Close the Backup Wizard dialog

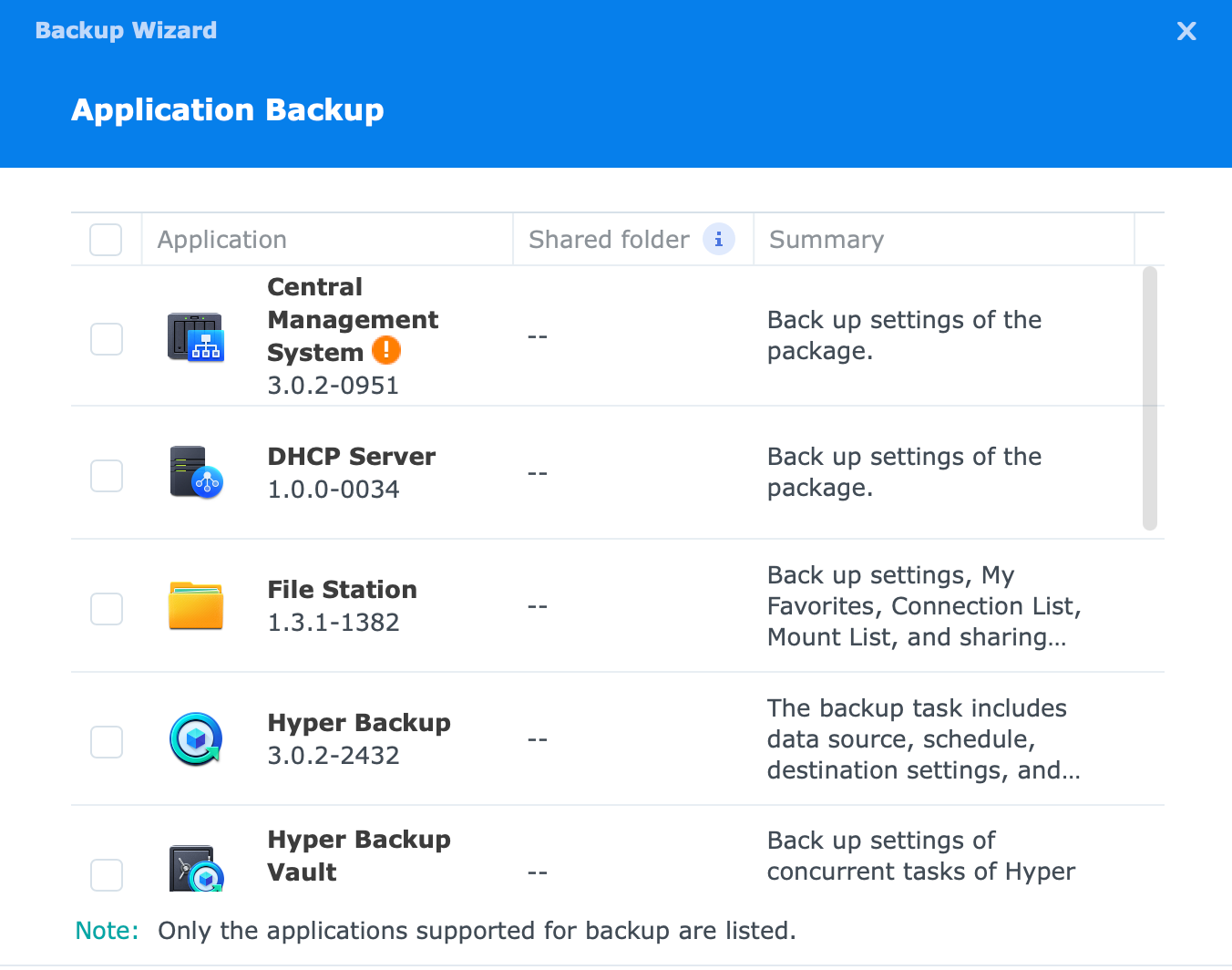(x=1186, y=31)
